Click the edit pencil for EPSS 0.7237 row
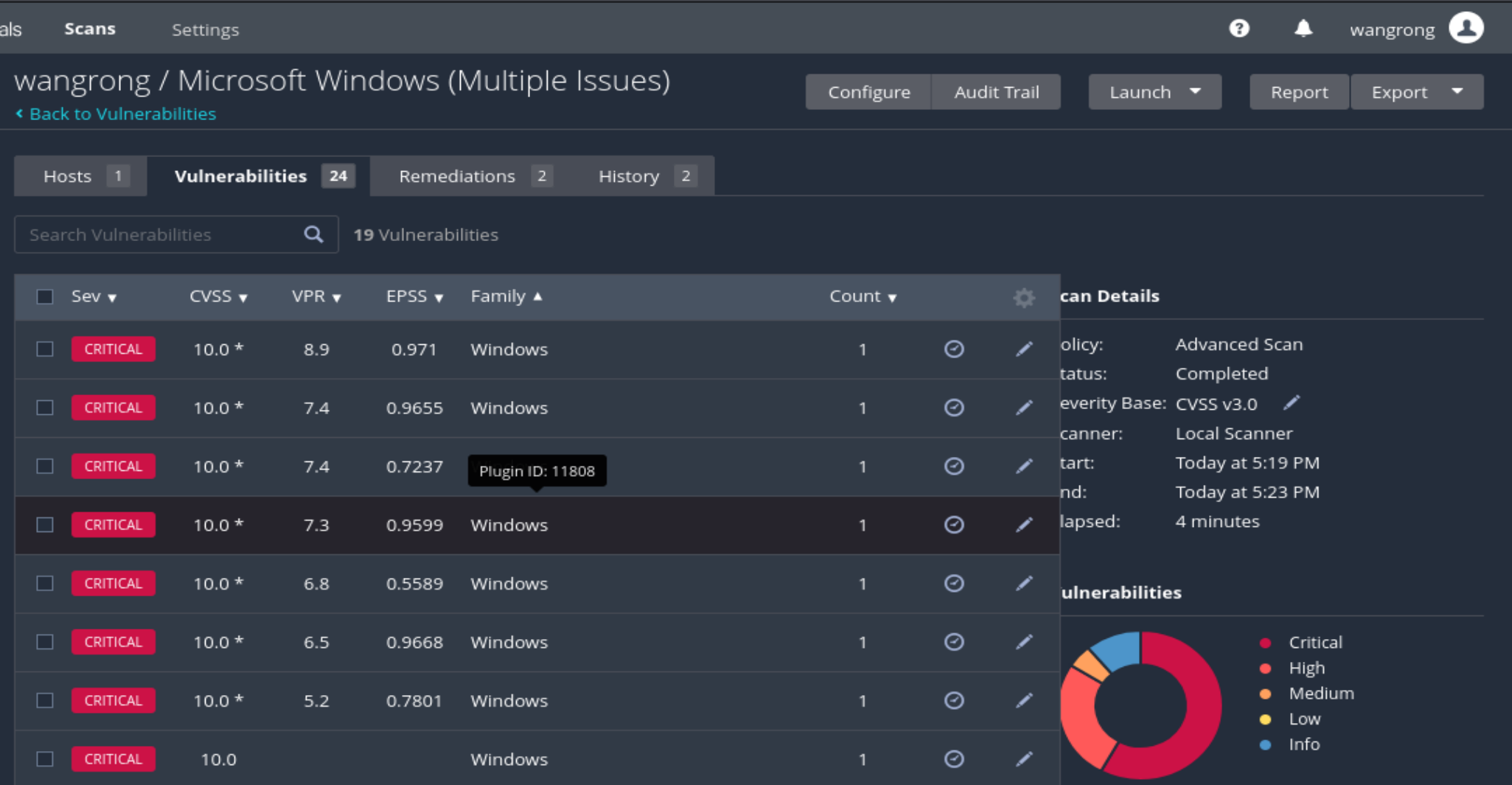 pos(1024,466)
